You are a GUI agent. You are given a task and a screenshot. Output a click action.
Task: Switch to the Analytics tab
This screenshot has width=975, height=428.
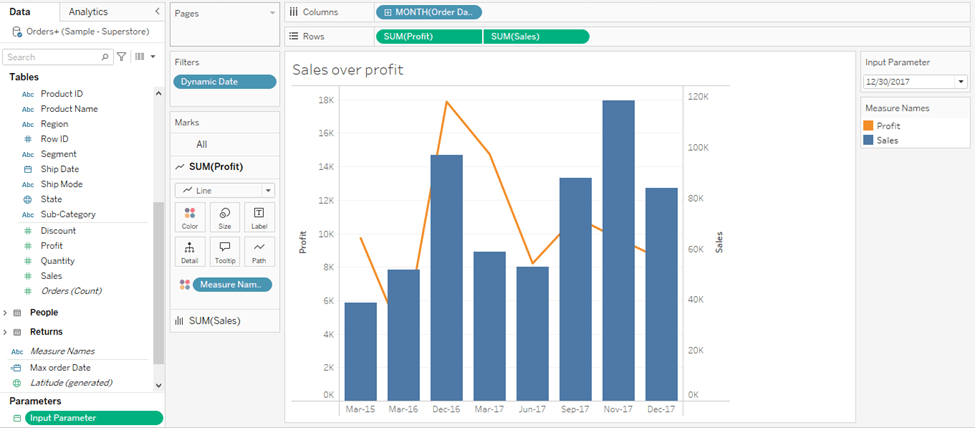(x=88, y=11)
